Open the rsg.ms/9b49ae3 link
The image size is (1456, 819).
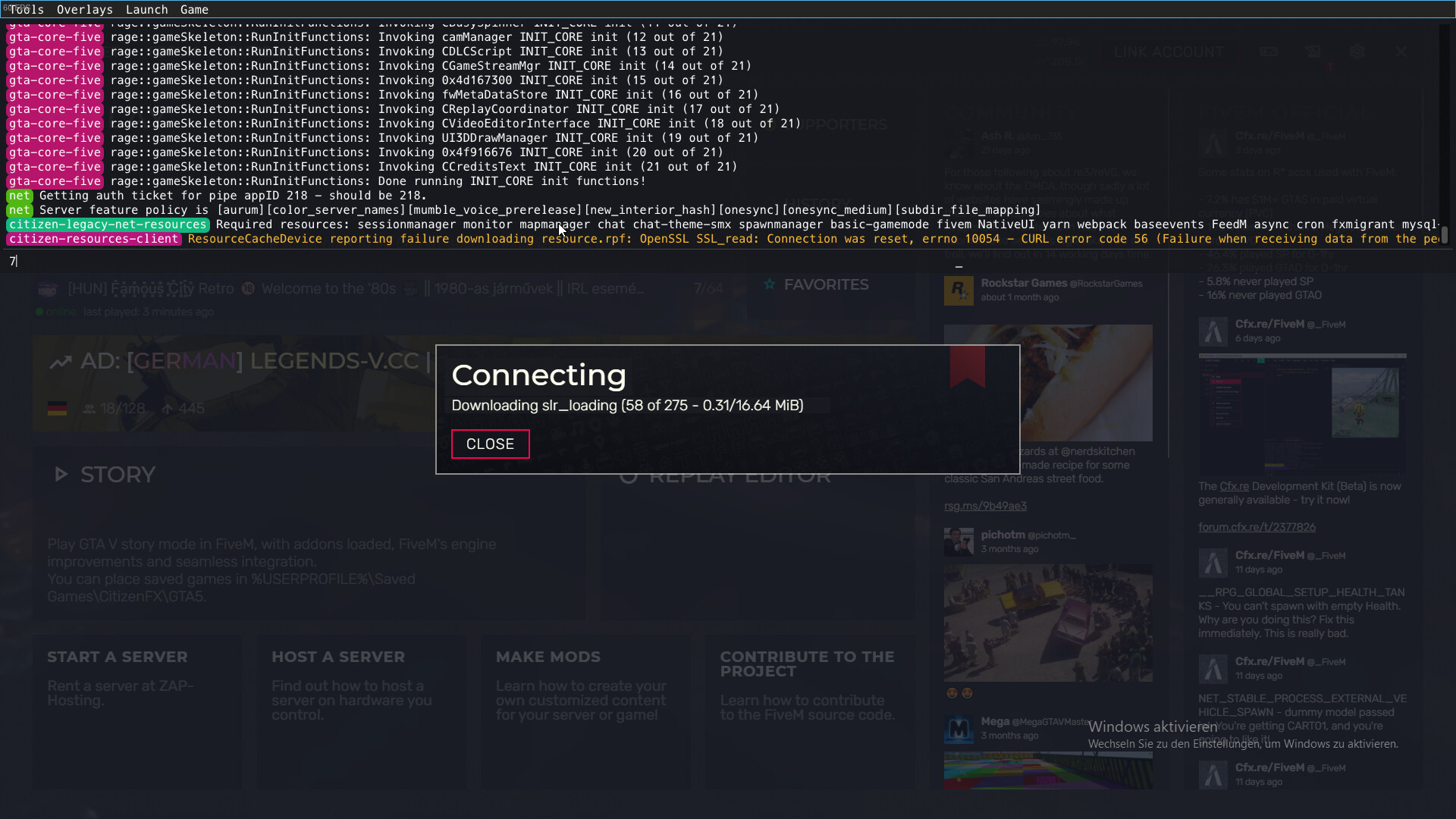click(x=985, y=506)
